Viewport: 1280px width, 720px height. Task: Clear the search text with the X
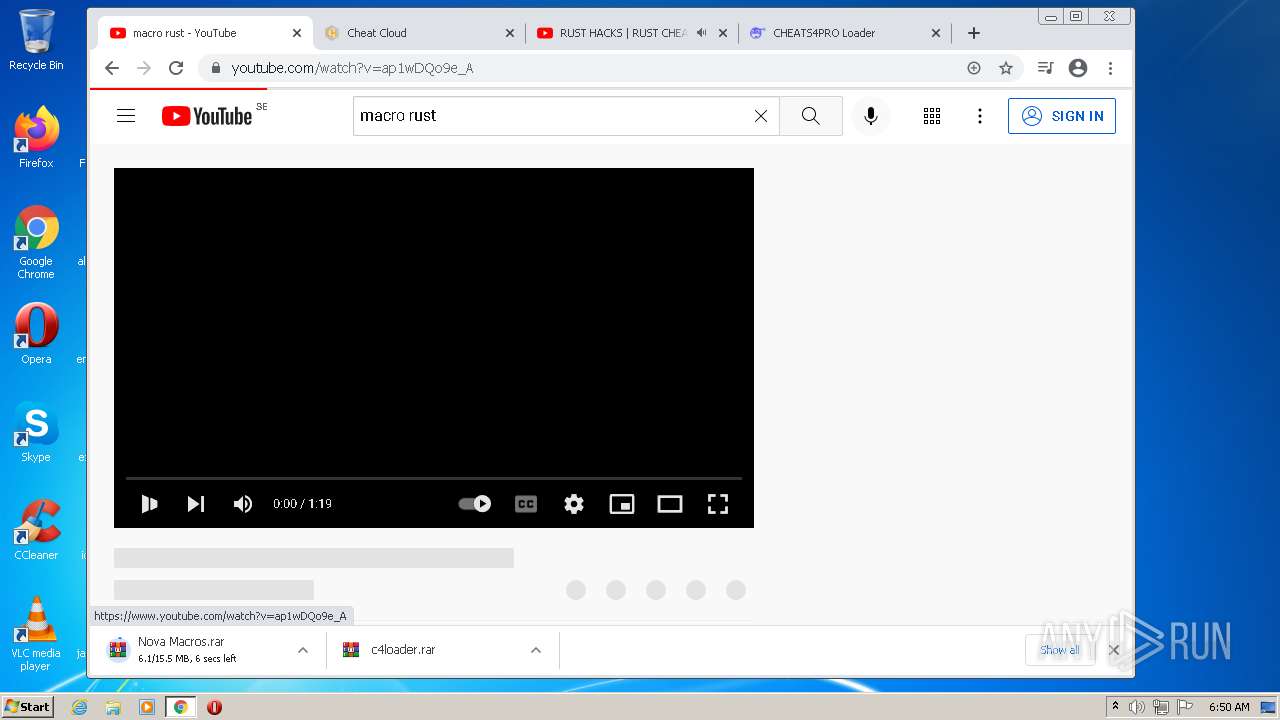click(761, 116)
